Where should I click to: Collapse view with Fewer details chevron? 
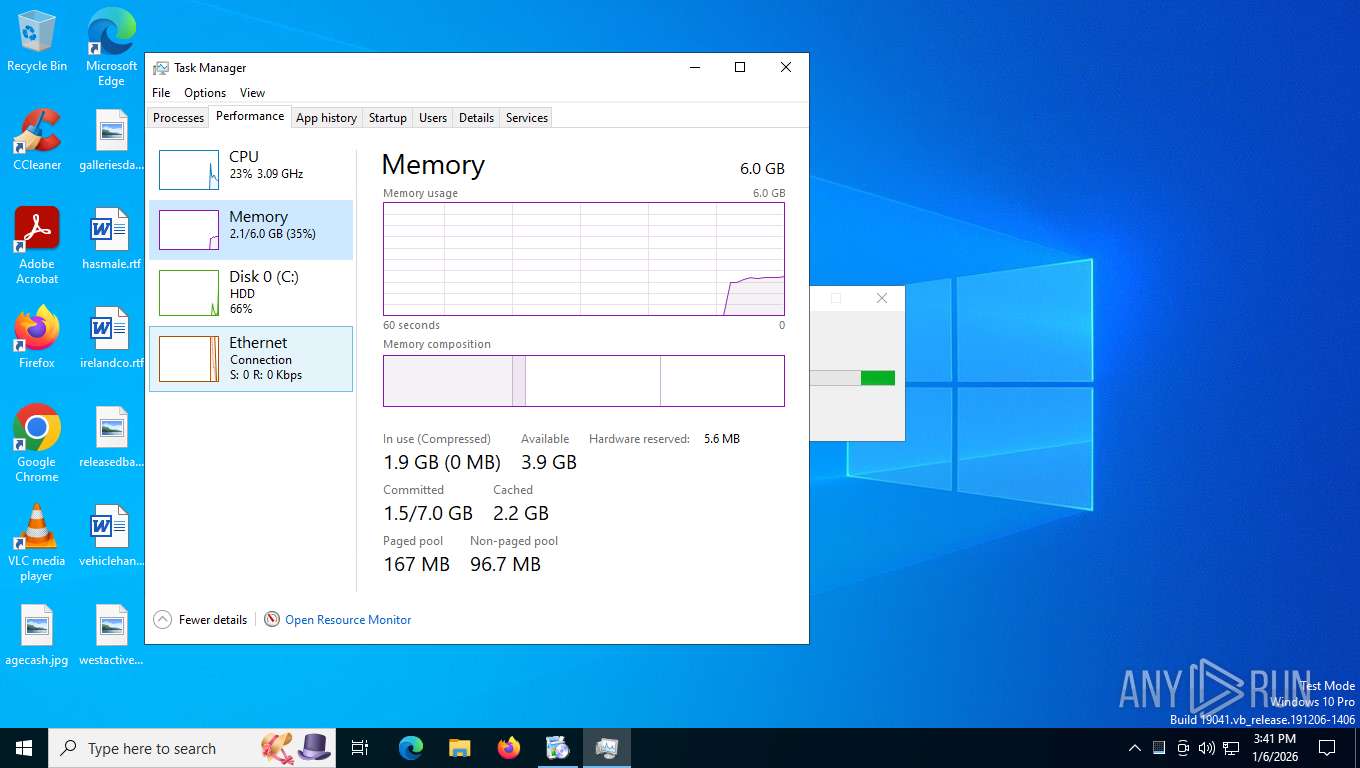[162, 620]
